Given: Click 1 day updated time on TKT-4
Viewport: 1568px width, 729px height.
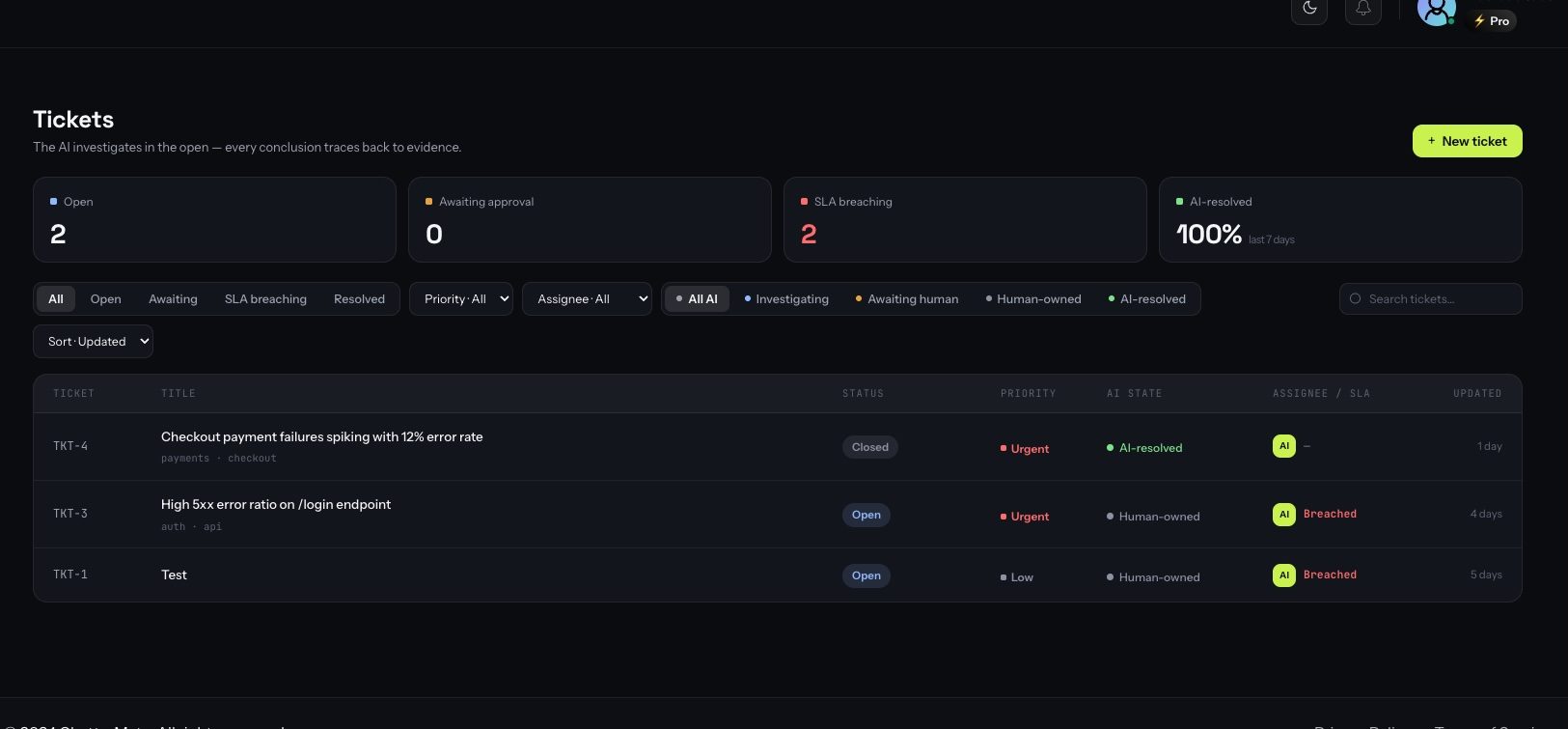Looking at the screenshot, I should (x=1489, y=447).
